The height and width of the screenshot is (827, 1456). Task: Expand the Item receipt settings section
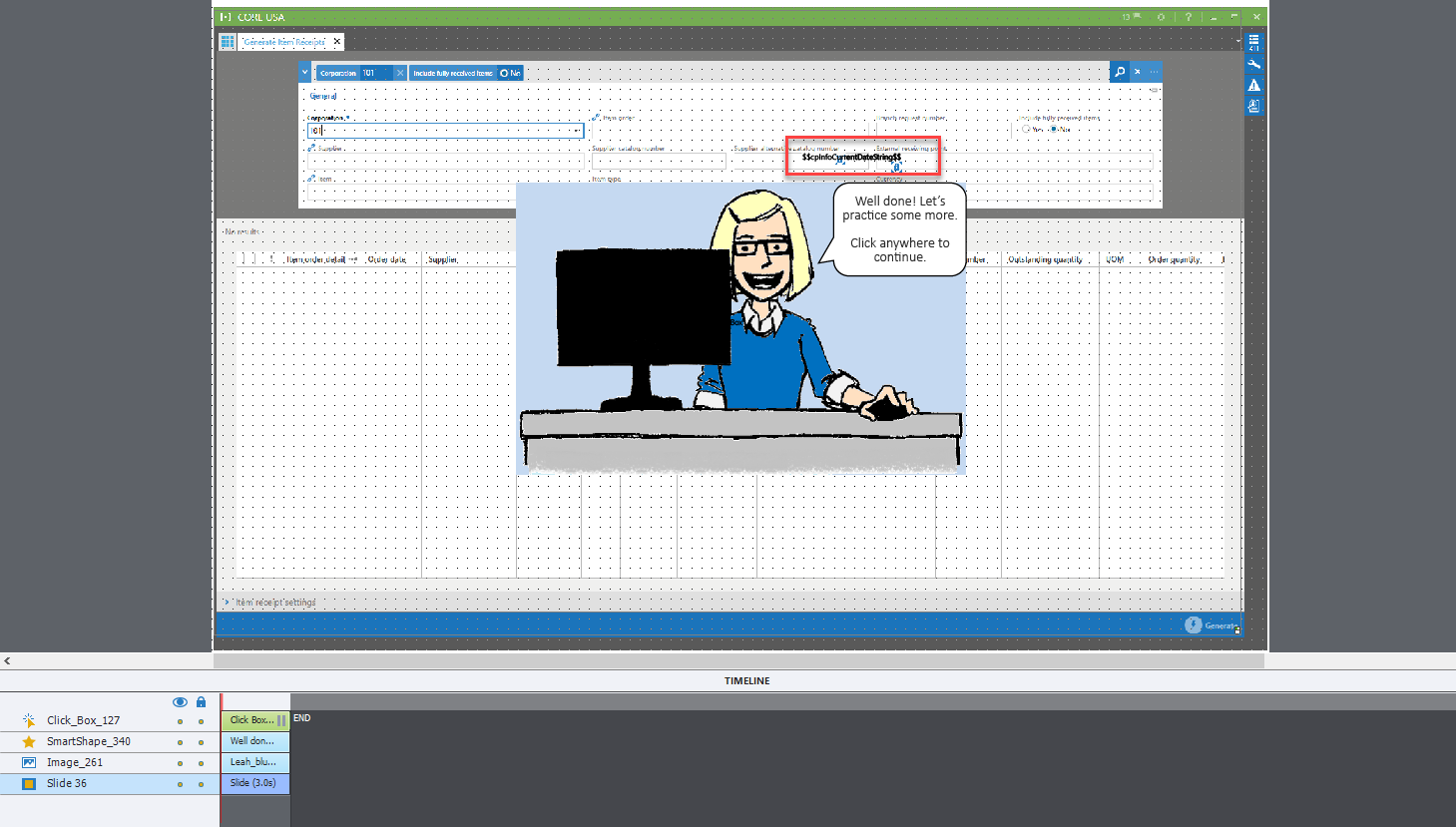(x=227, y=603)
